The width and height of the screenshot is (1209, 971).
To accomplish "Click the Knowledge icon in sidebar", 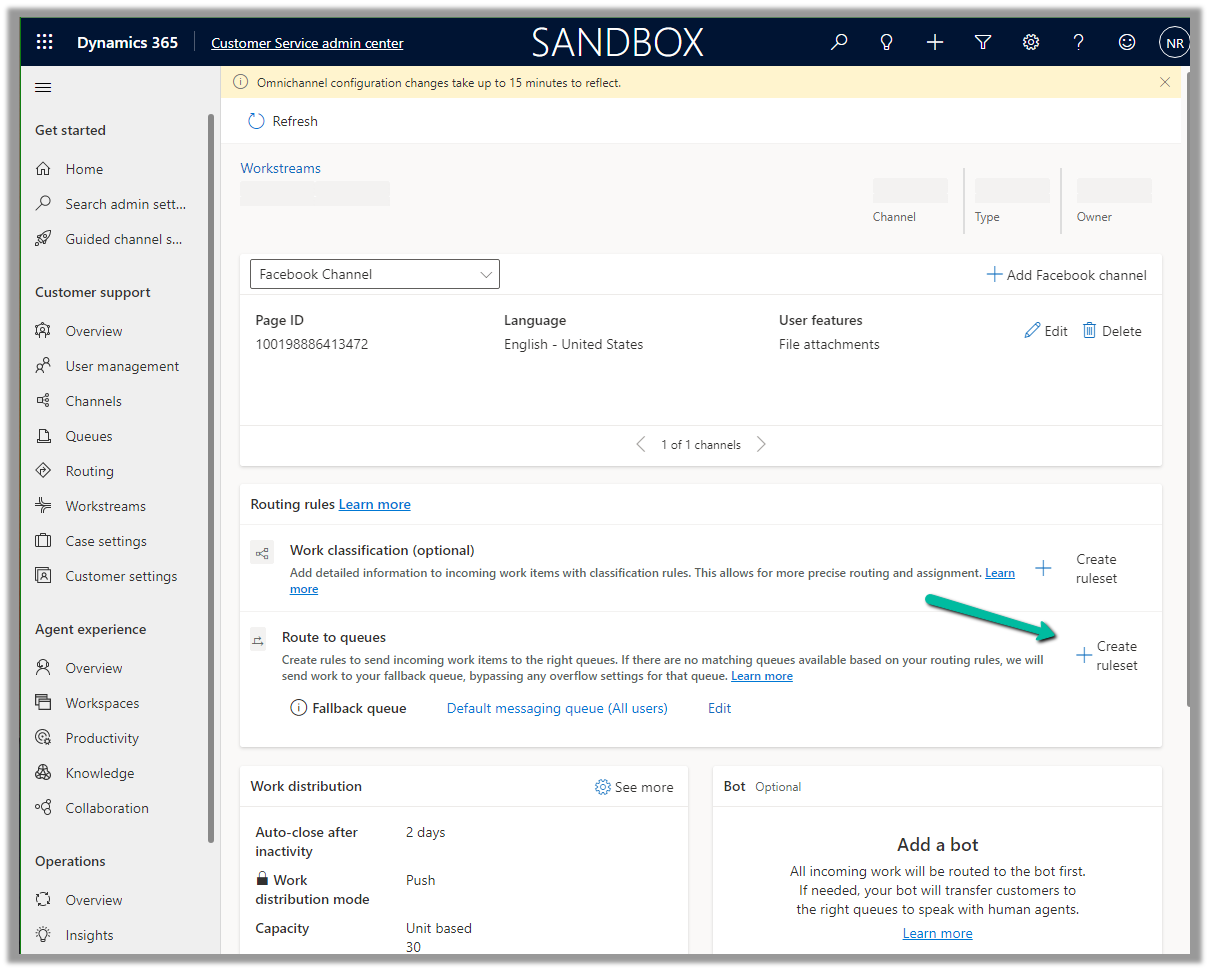I will pos(43,773).
